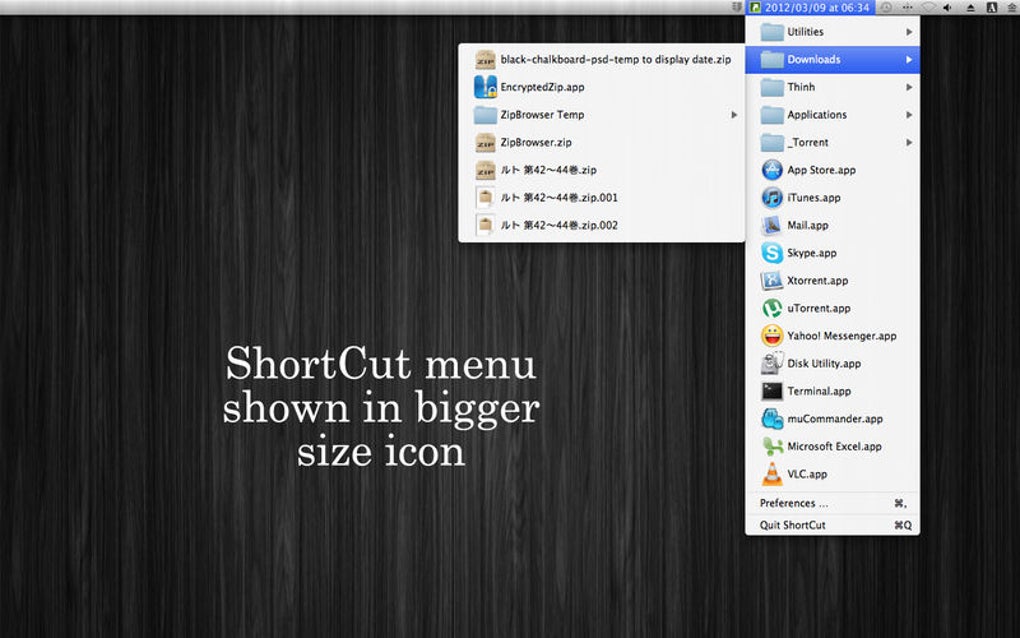
Task: Select the highlighted Downloads folder entry
Action: click(x=832, y=59)
